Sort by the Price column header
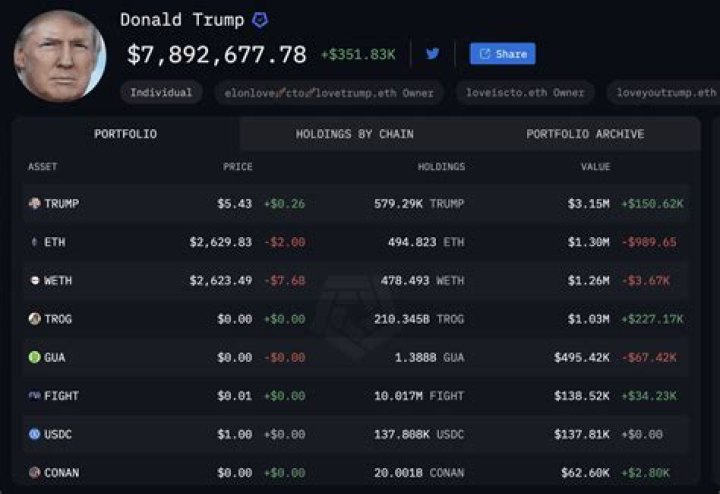This screenshot has width=720, height=494. point(237,167)
